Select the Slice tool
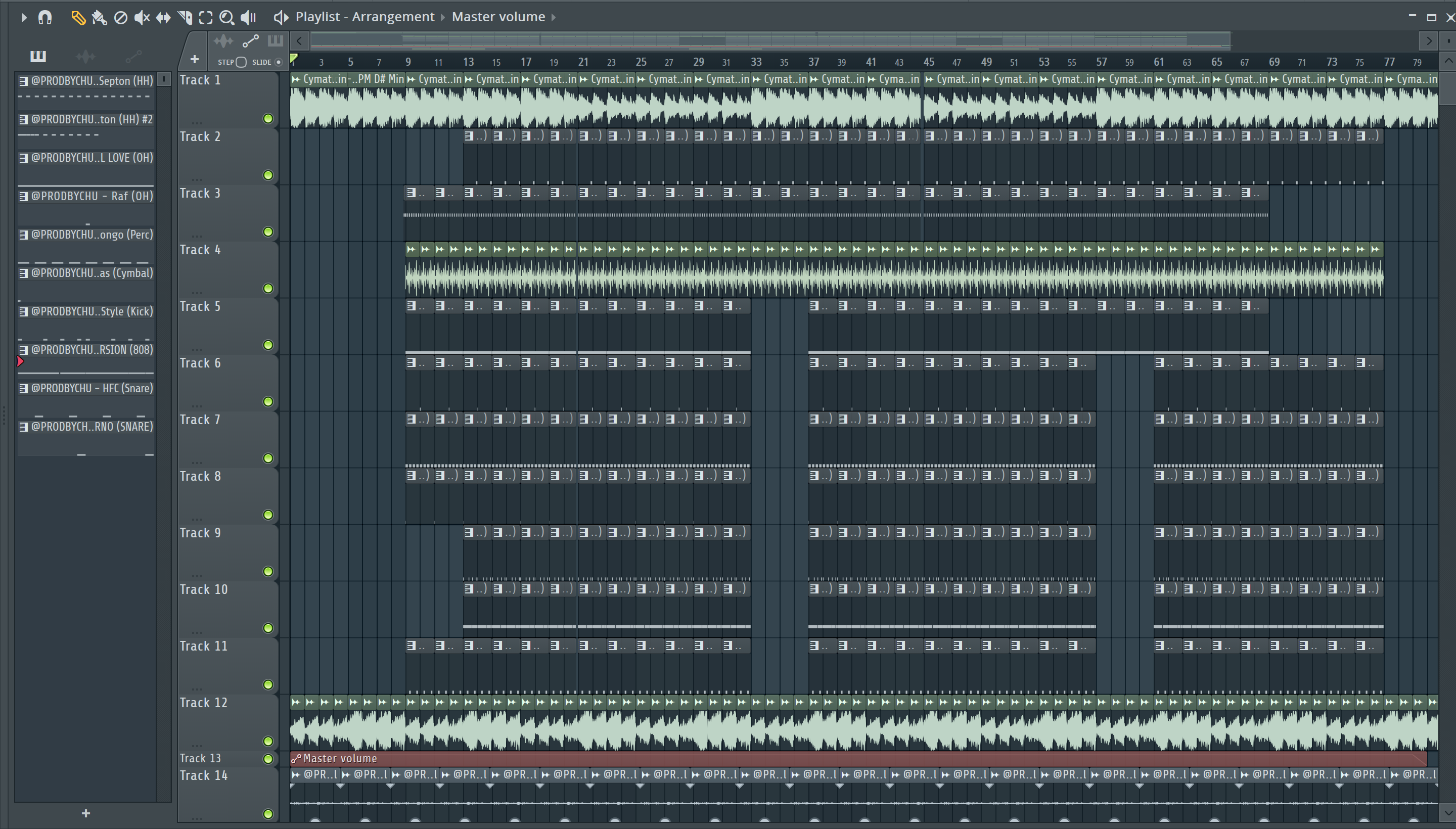 pos(185,18)
